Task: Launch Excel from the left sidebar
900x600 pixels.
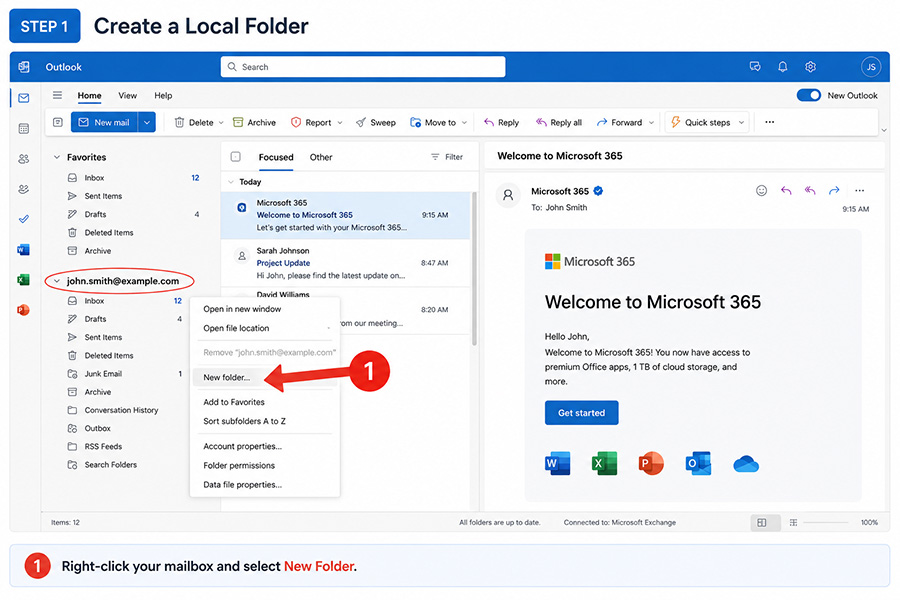Action: click(x=24, y=280)
